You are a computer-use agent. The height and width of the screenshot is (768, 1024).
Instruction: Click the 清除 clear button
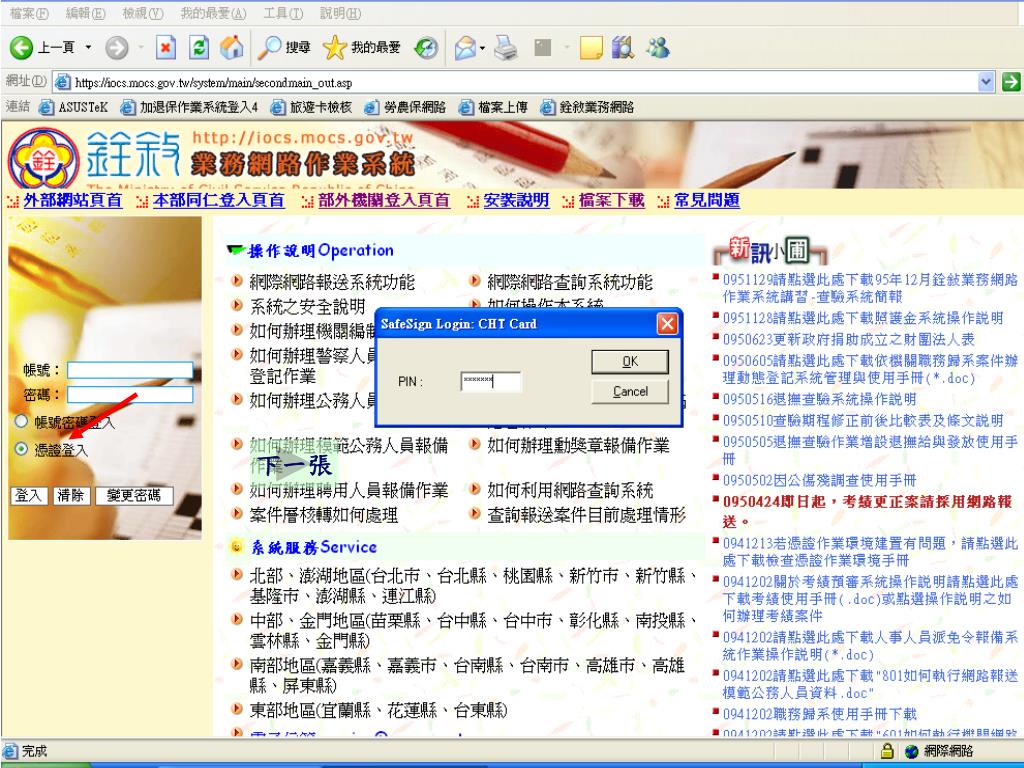pyautogui.click(x=71, y=495)
